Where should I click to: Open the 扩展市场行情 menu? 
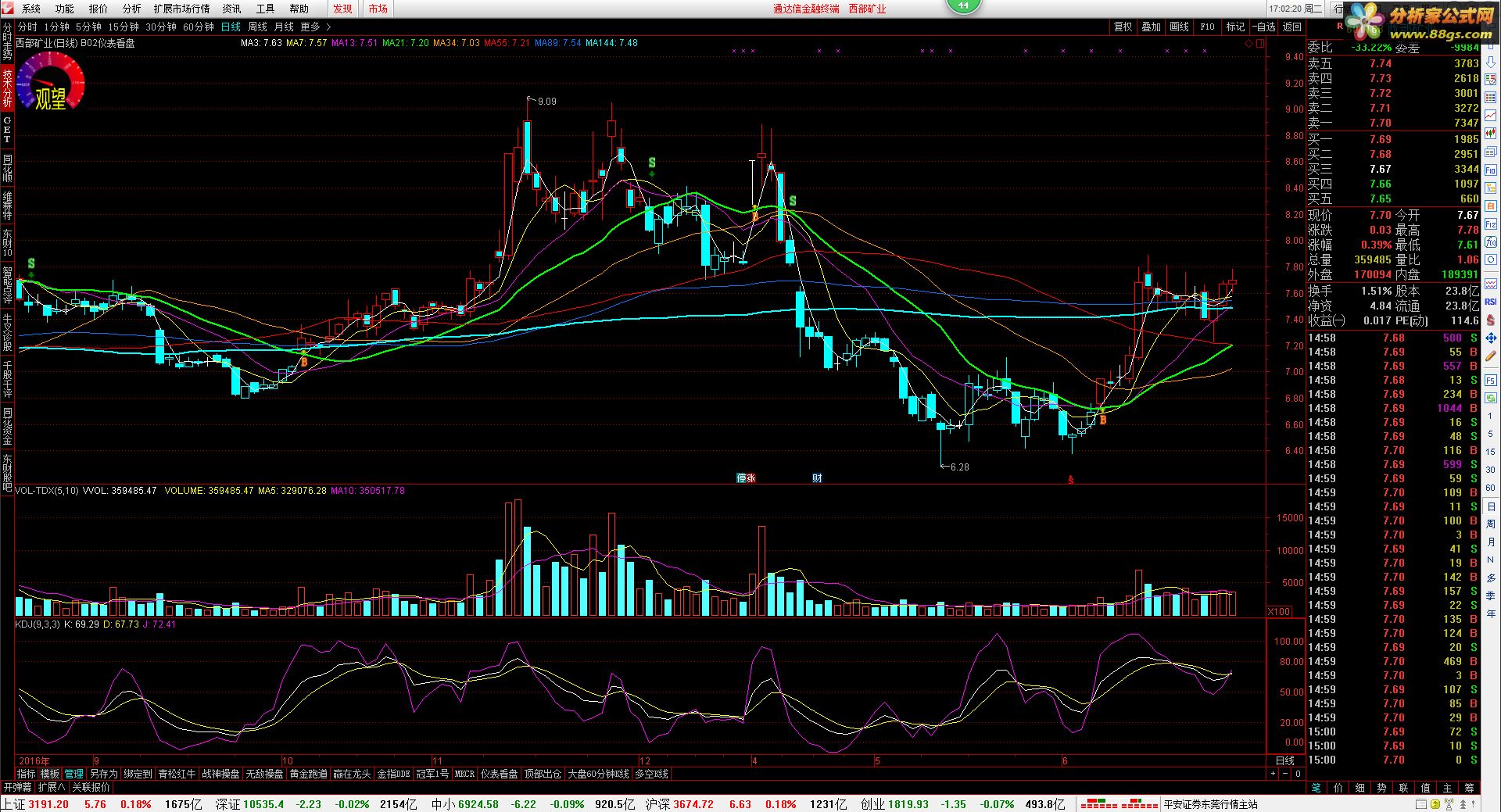(x=181, y=9)
